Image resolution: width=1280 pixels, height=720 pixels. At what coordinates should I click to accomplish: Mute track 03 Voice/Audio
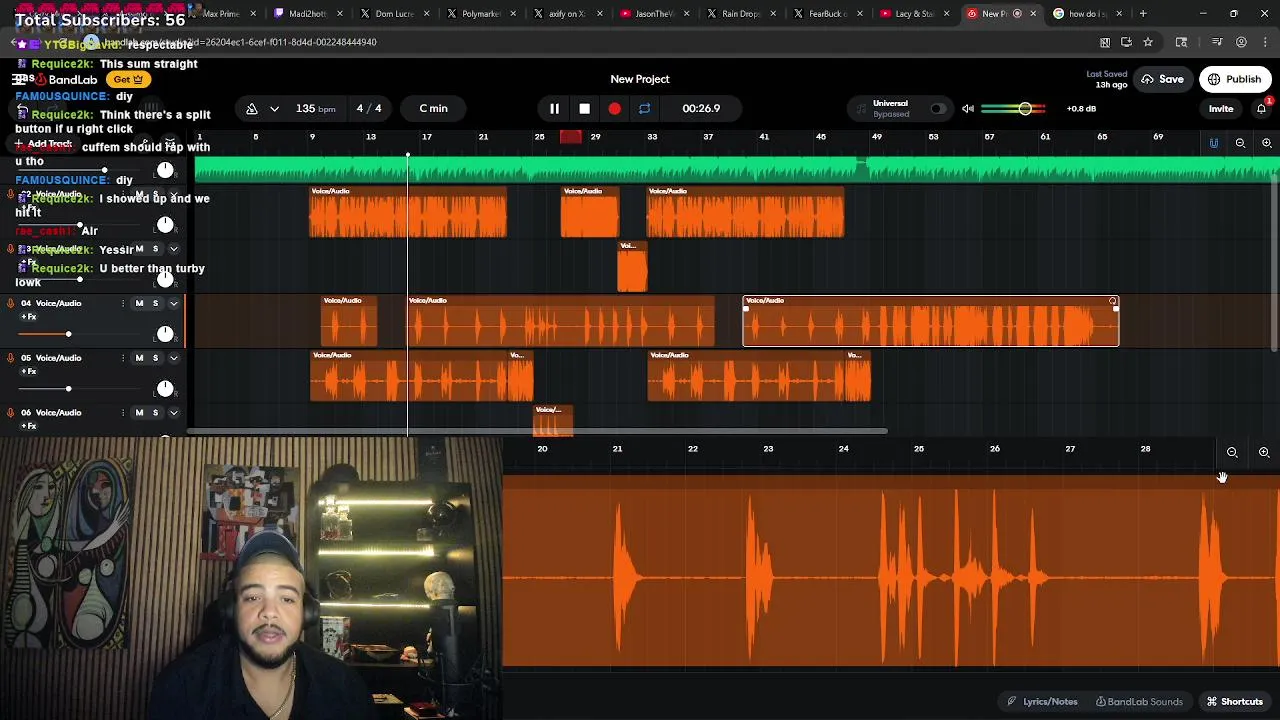coord(139,249)
